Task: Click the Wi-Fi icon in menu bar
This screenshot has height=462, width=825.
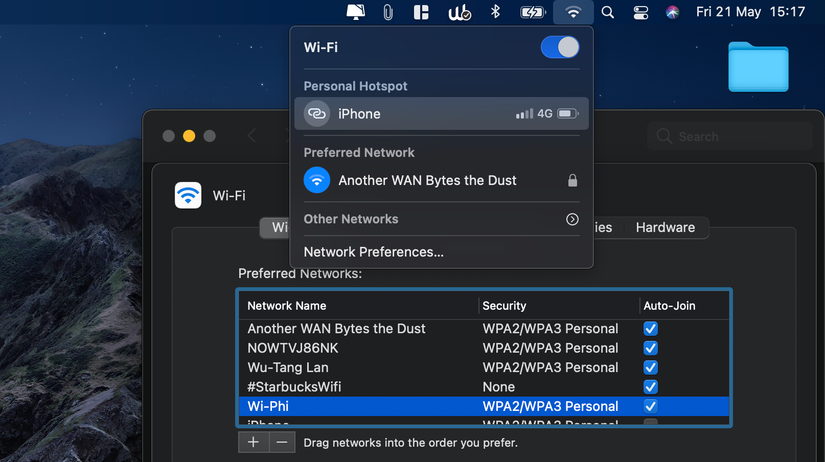Action: coord(573,12)
